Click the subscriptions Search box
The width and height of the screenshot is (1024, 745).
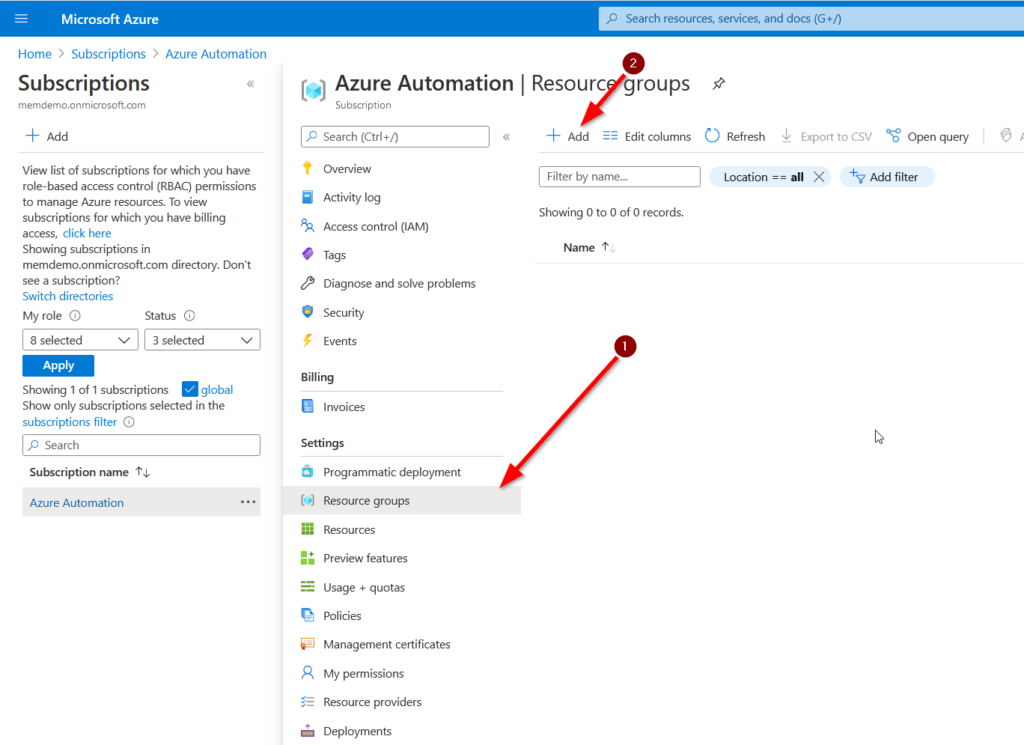point(142,445)
